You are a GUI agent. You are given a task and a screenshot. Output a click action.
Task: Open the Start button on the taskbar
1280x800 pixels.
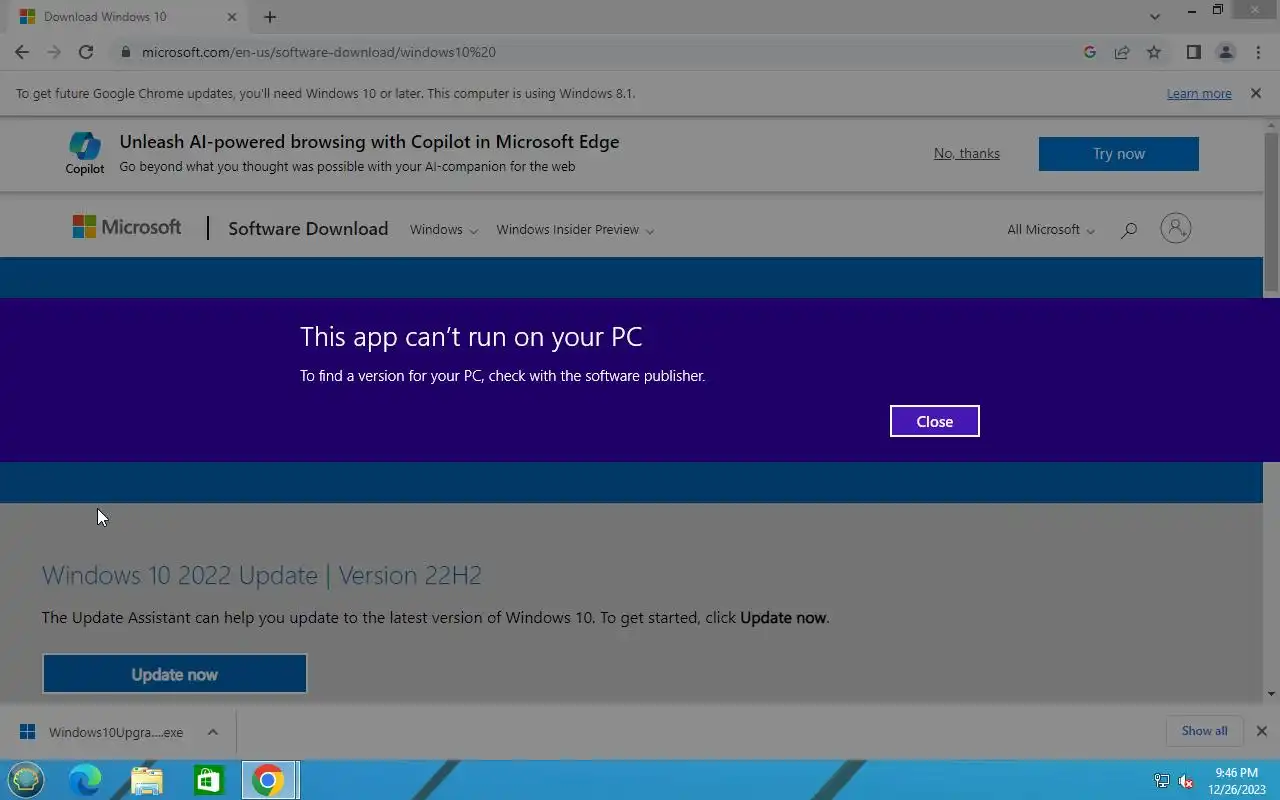tap(26, 780)
